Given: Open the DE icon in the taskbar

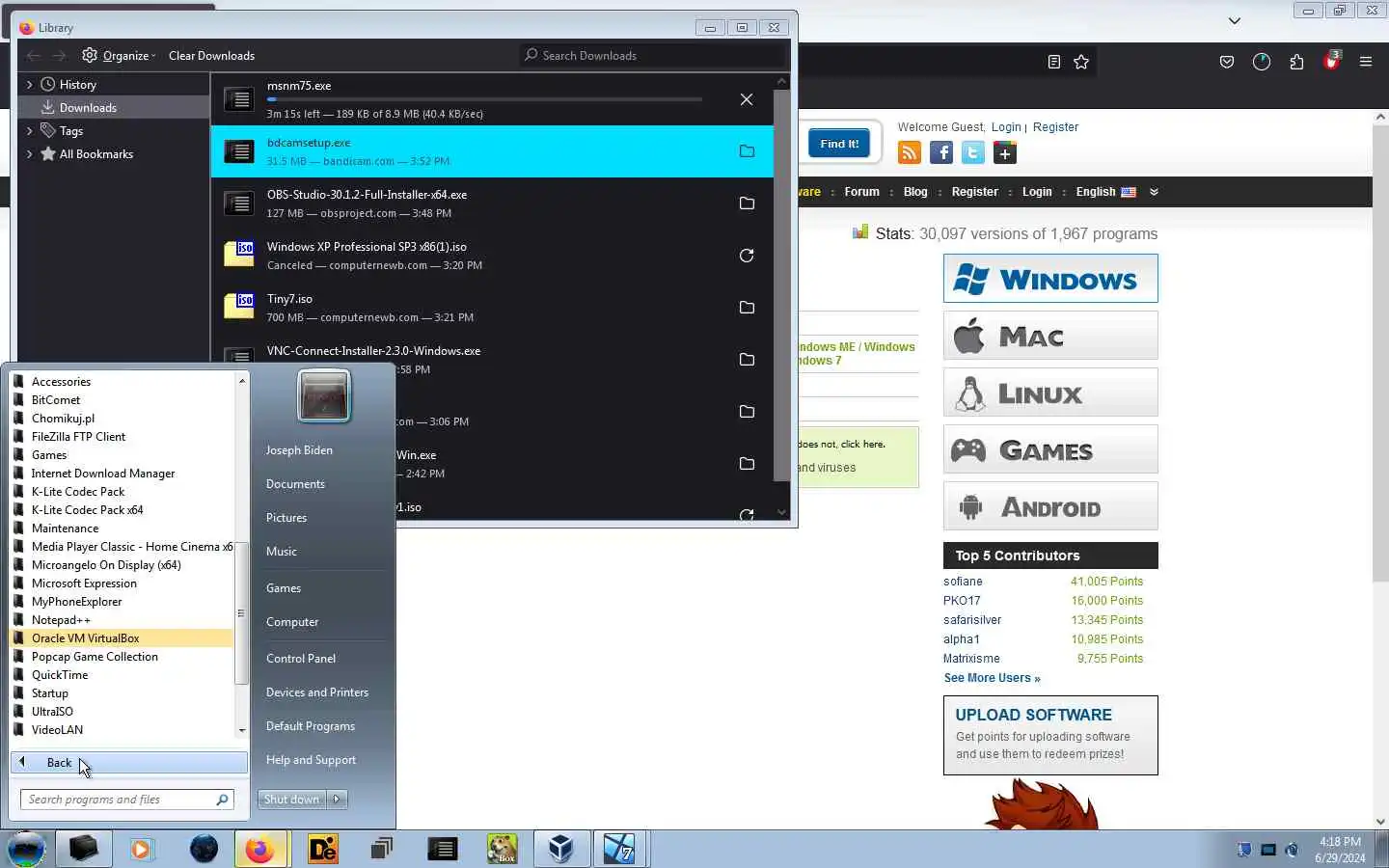Looking at the screenshot, I should tap(322, 850).
